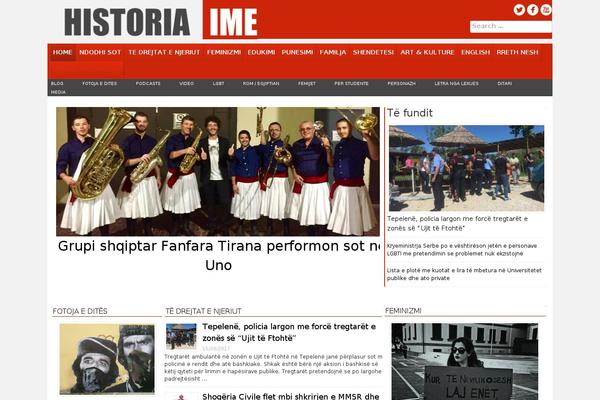Open Të fundit police crowd photo
Viewport: 600px width, 400px height.
tap(466, 168)
